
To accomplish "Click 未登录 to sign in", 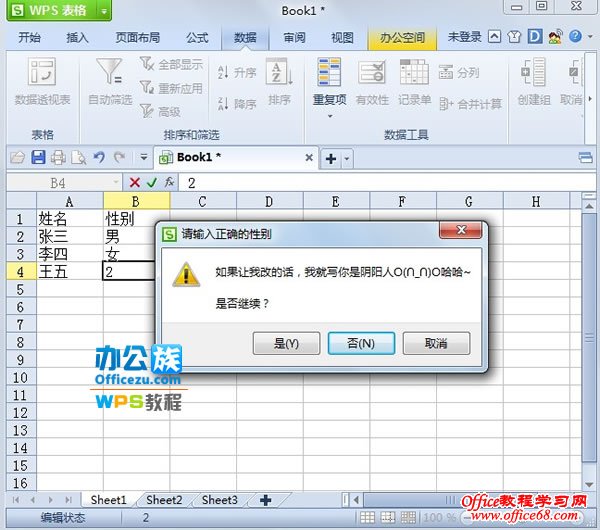I will tap(465, 37).
